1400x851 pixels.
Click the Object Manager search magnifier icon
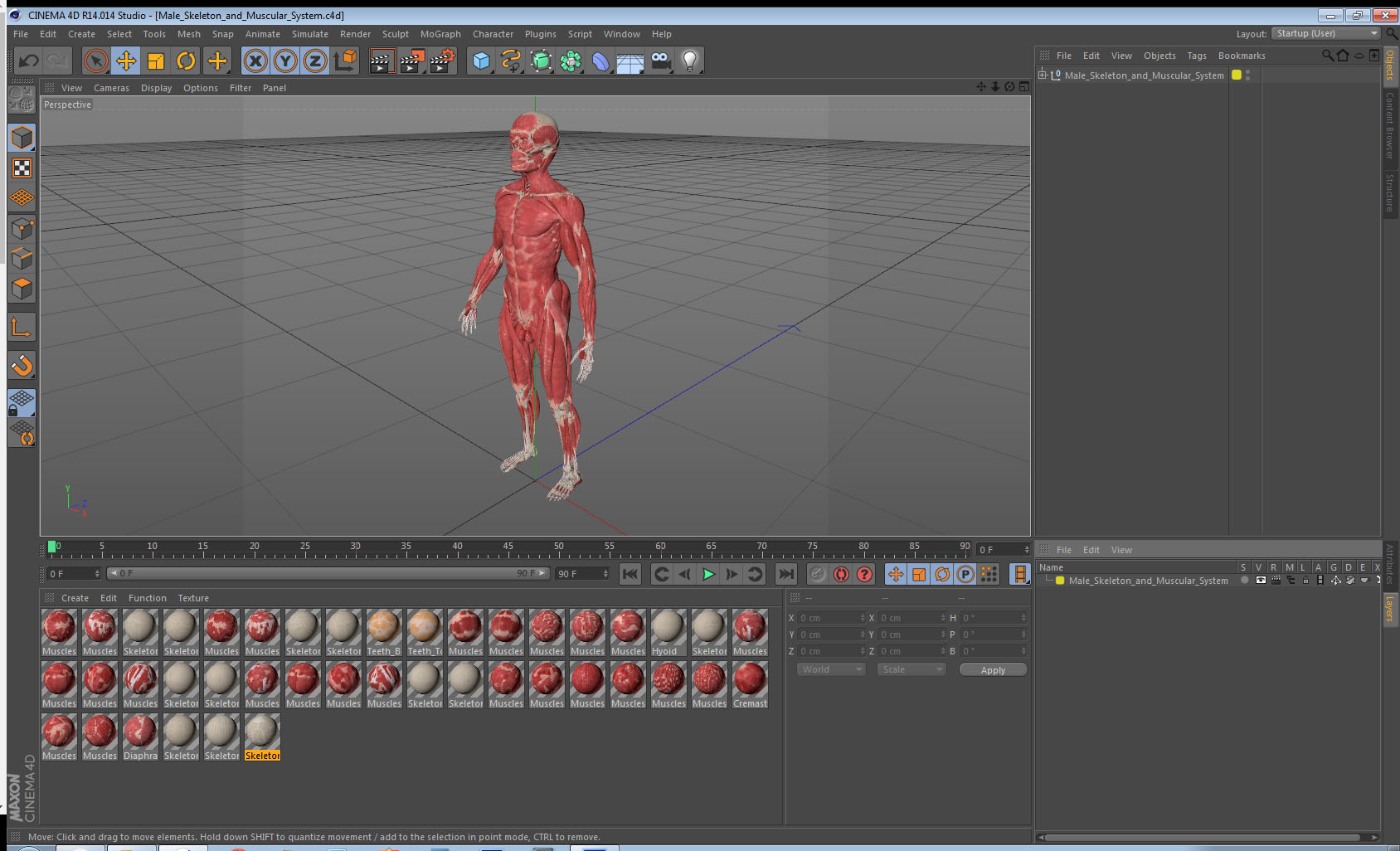coord(1327,56)
